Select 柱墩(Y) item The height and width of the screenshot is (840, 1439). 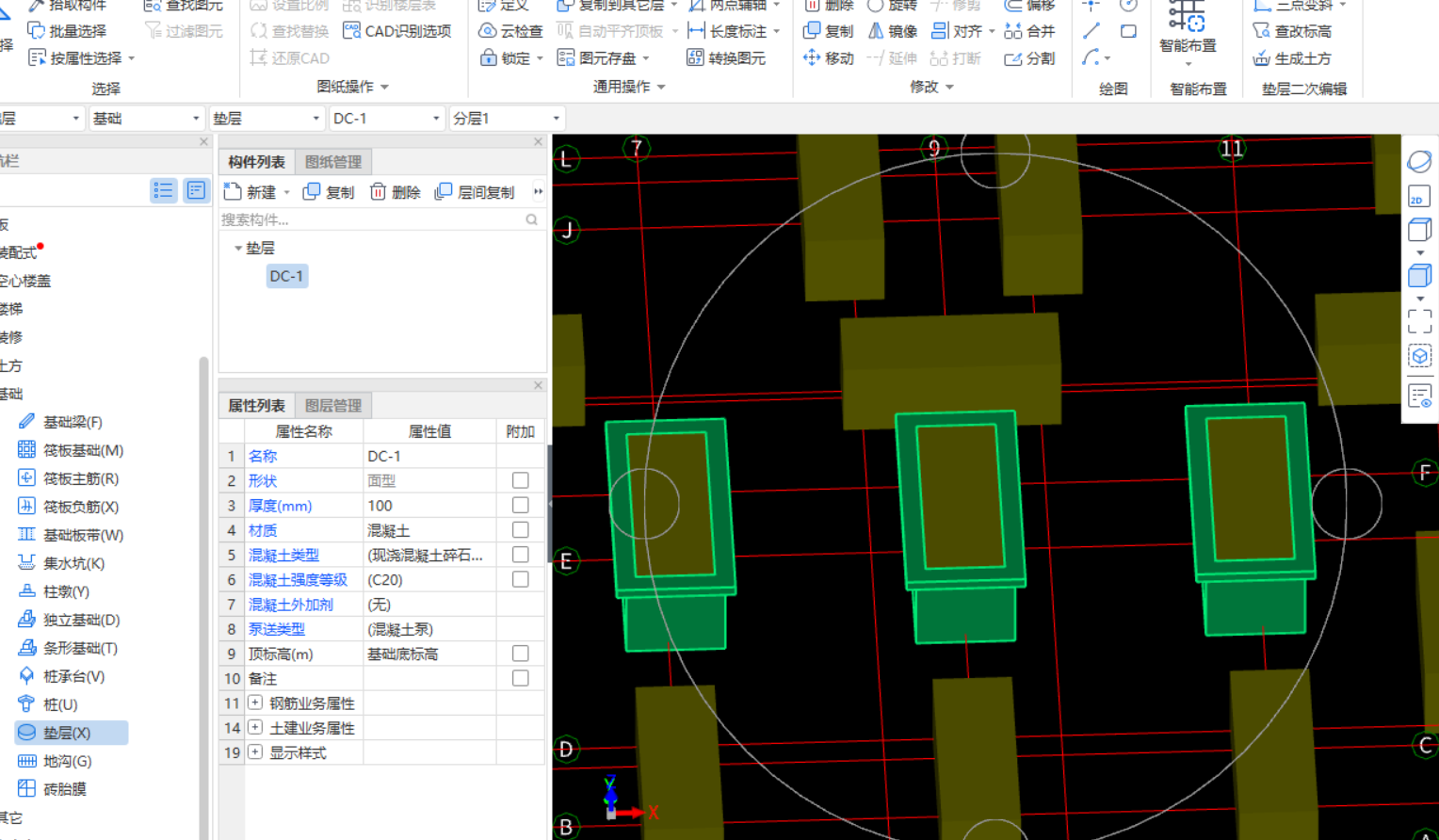tap(54, 591)
